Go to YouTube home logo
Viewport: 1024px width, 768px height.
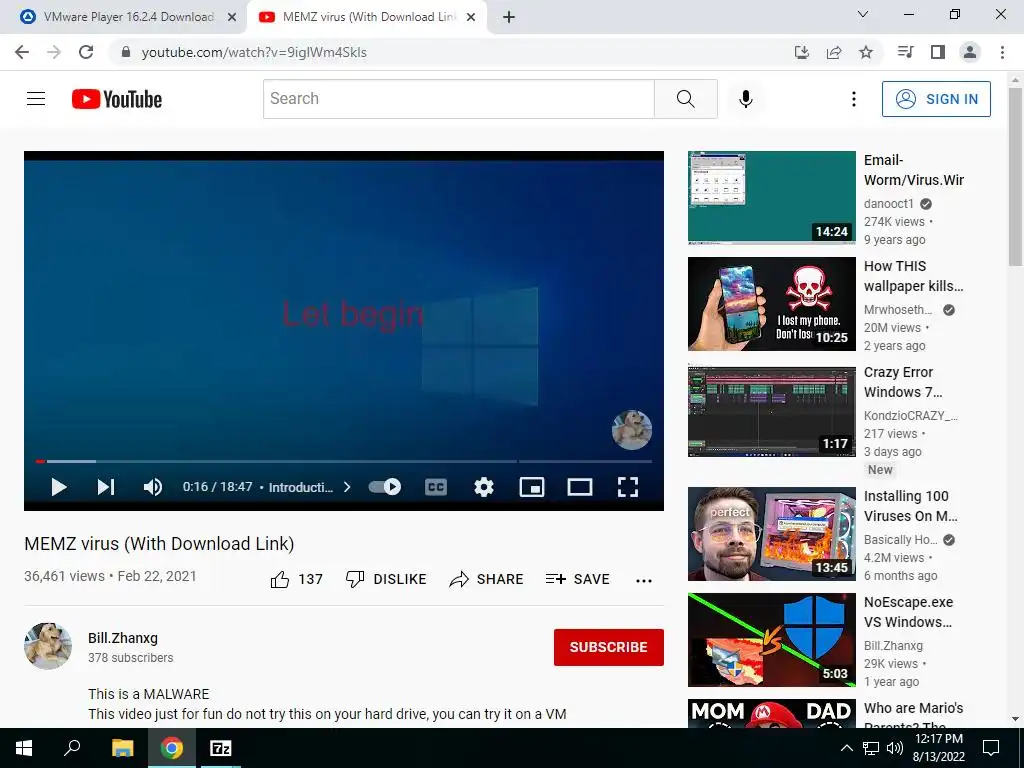(x=117, y=99)
